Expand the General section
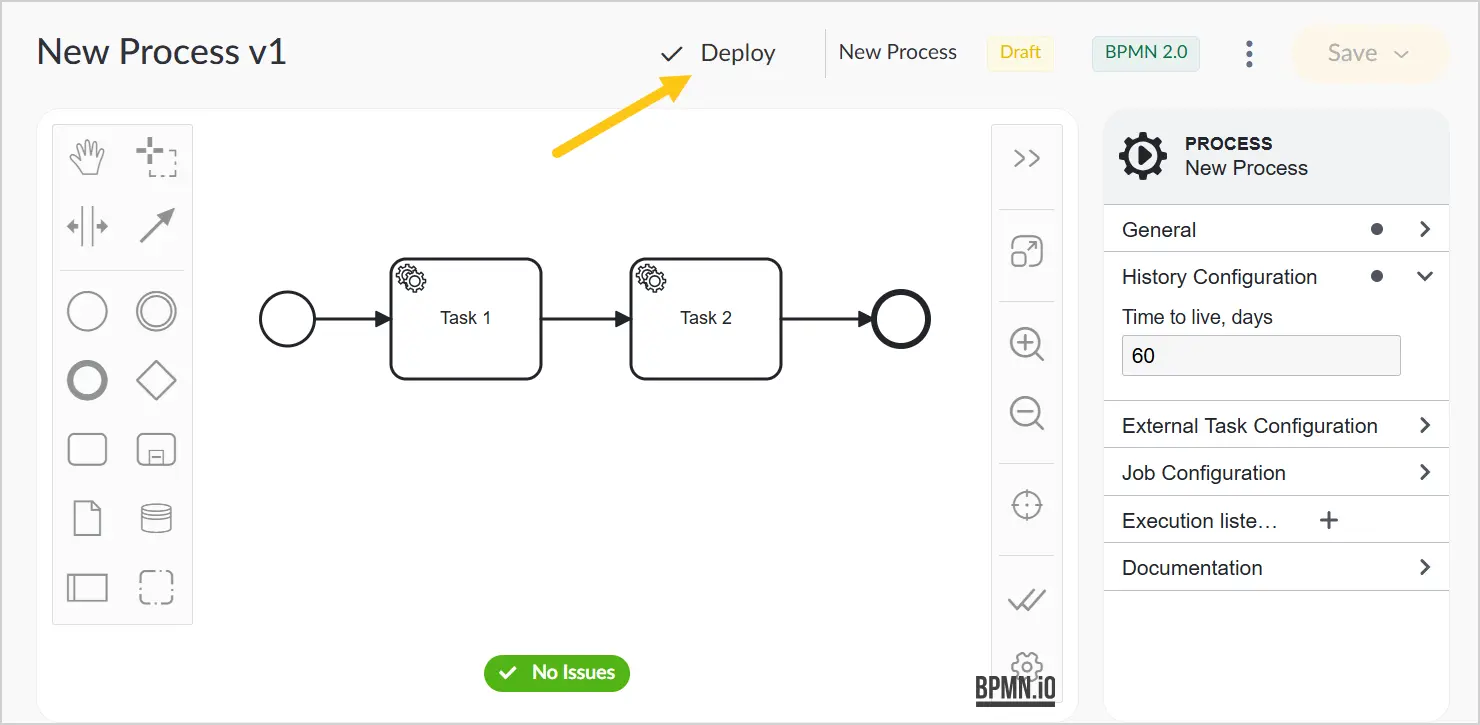 click(1276, 229)
